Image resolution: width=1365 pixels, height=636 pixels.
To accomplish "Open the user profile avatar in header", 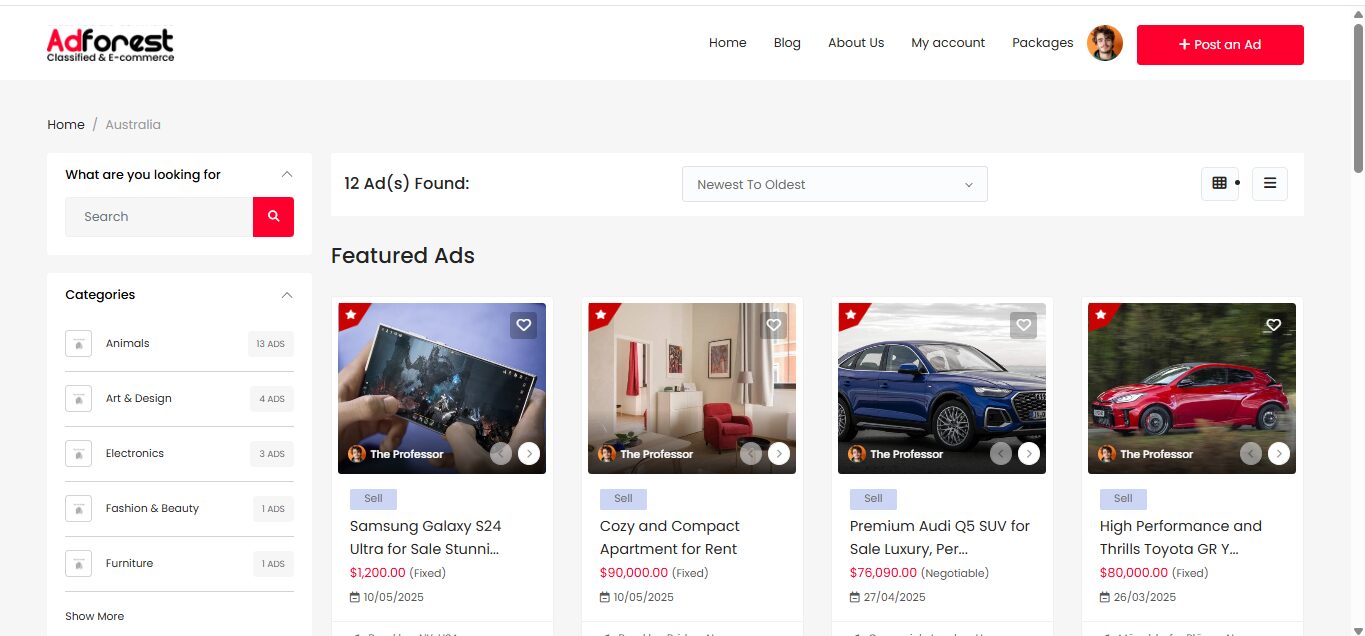I will [x=1105, y=43].
